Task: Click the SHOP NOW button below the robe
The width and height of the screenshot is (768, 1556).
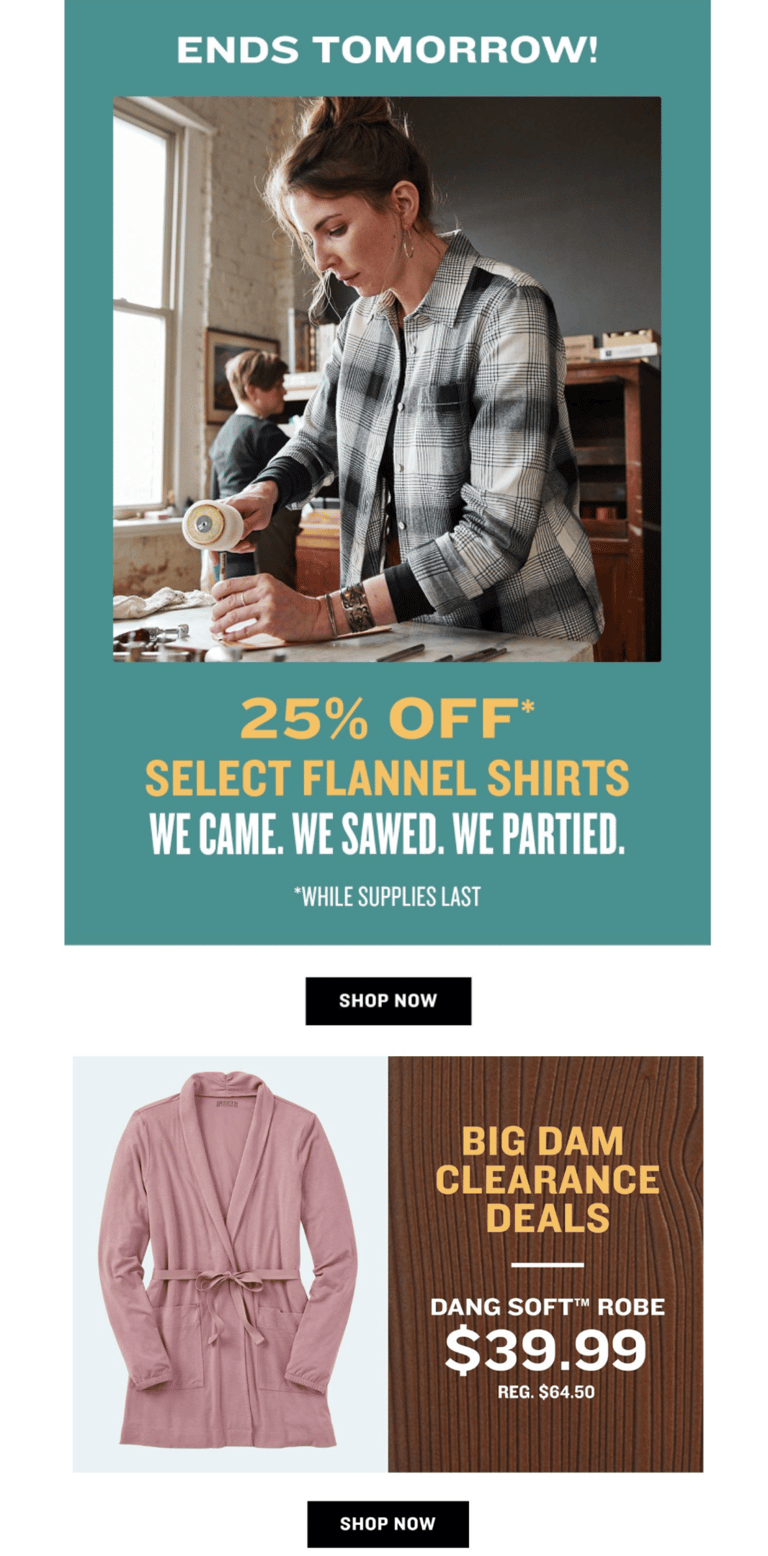Action: (x=388, y=1524)
